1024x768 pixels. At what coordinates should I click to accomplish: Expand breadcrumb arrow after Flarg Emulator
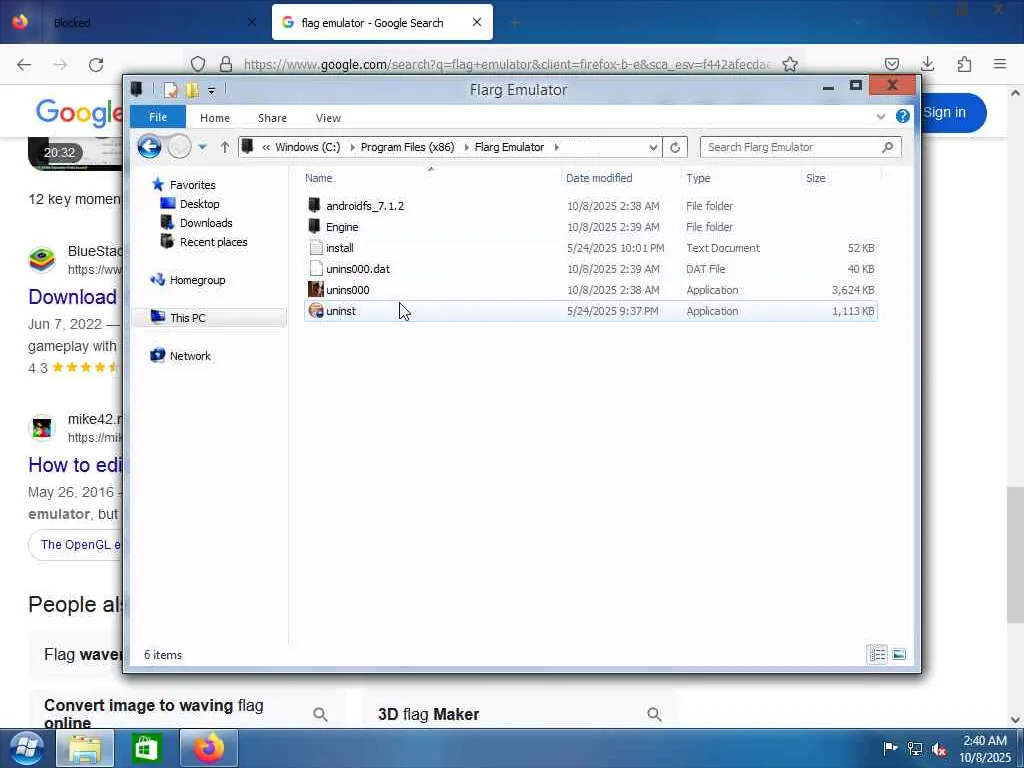[x=556, y=148]
